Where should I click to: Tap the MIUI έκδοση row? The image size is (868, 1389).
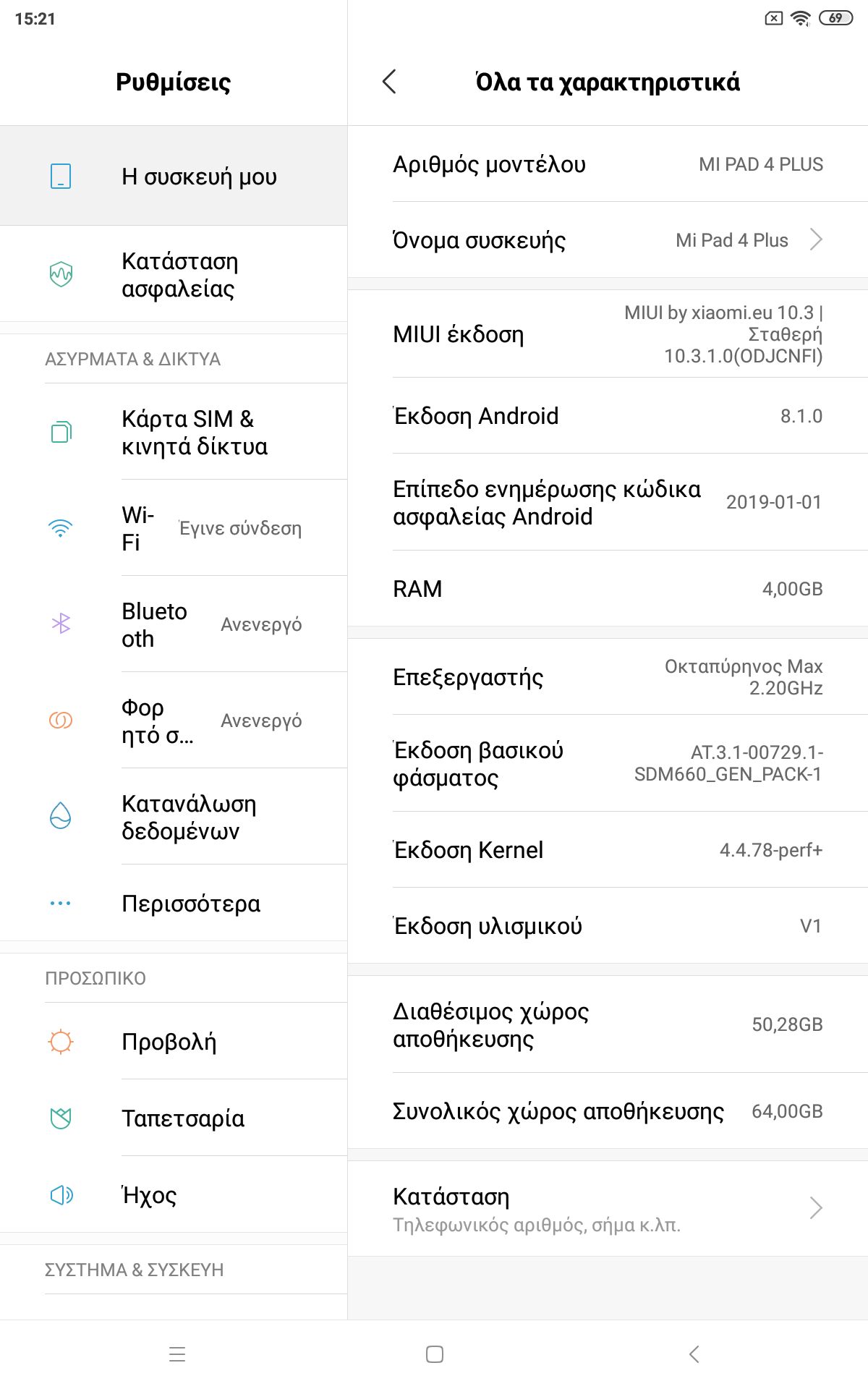click(x=608, y=334)
